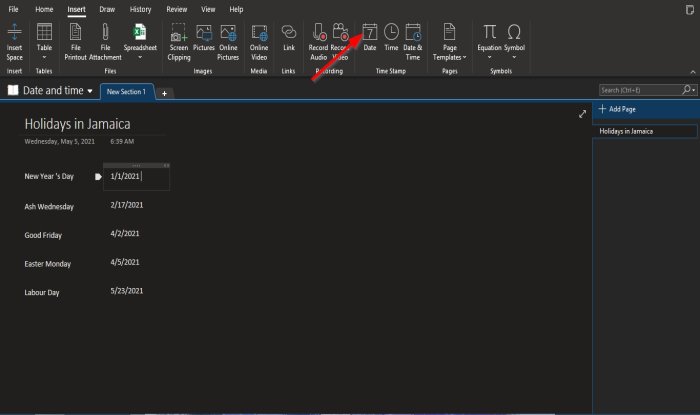This screenshot has height=415, width=700.
Task: Expand the page to full view
Action: pos(582,114)
